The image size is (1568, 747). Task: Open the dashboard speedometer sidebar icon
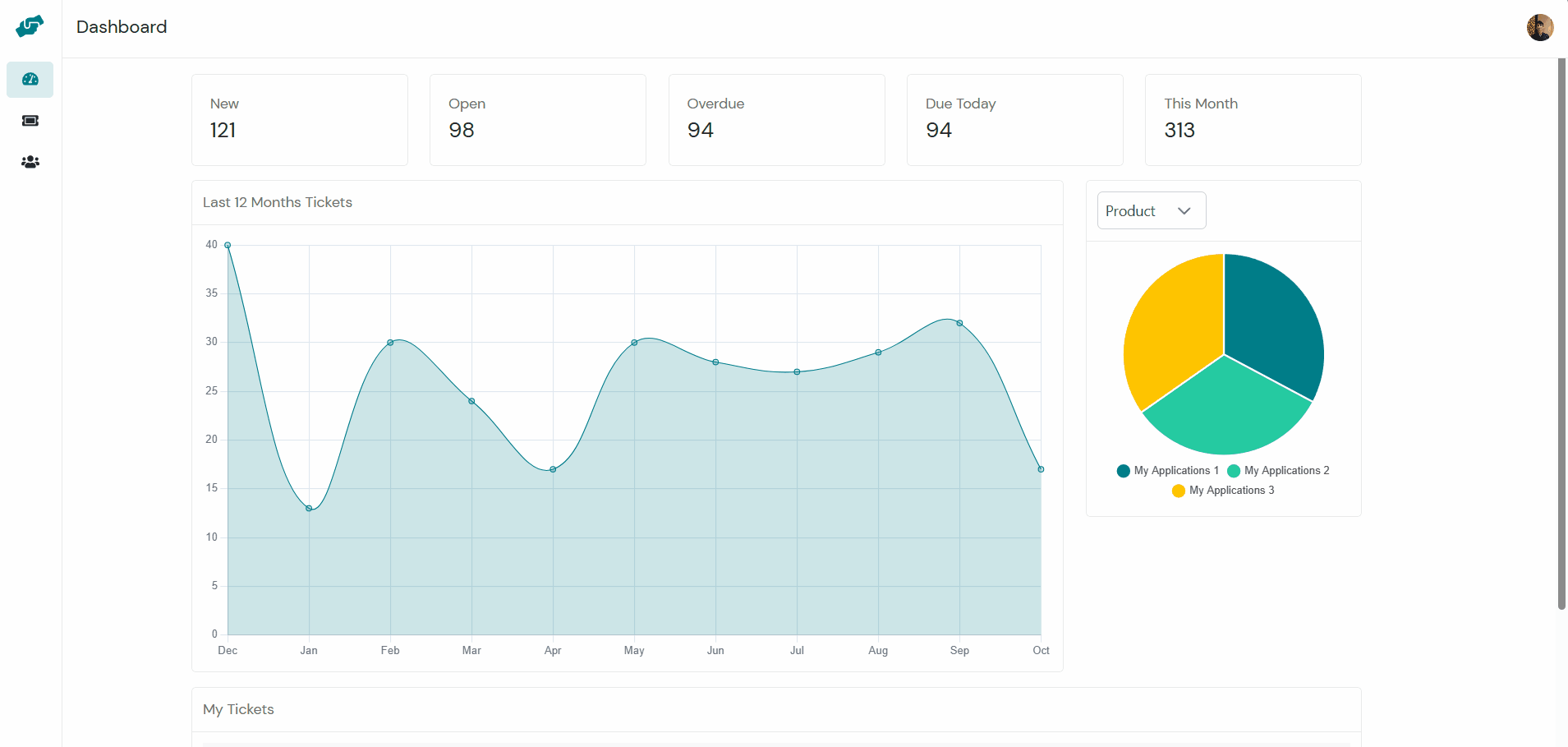[30, 80]
